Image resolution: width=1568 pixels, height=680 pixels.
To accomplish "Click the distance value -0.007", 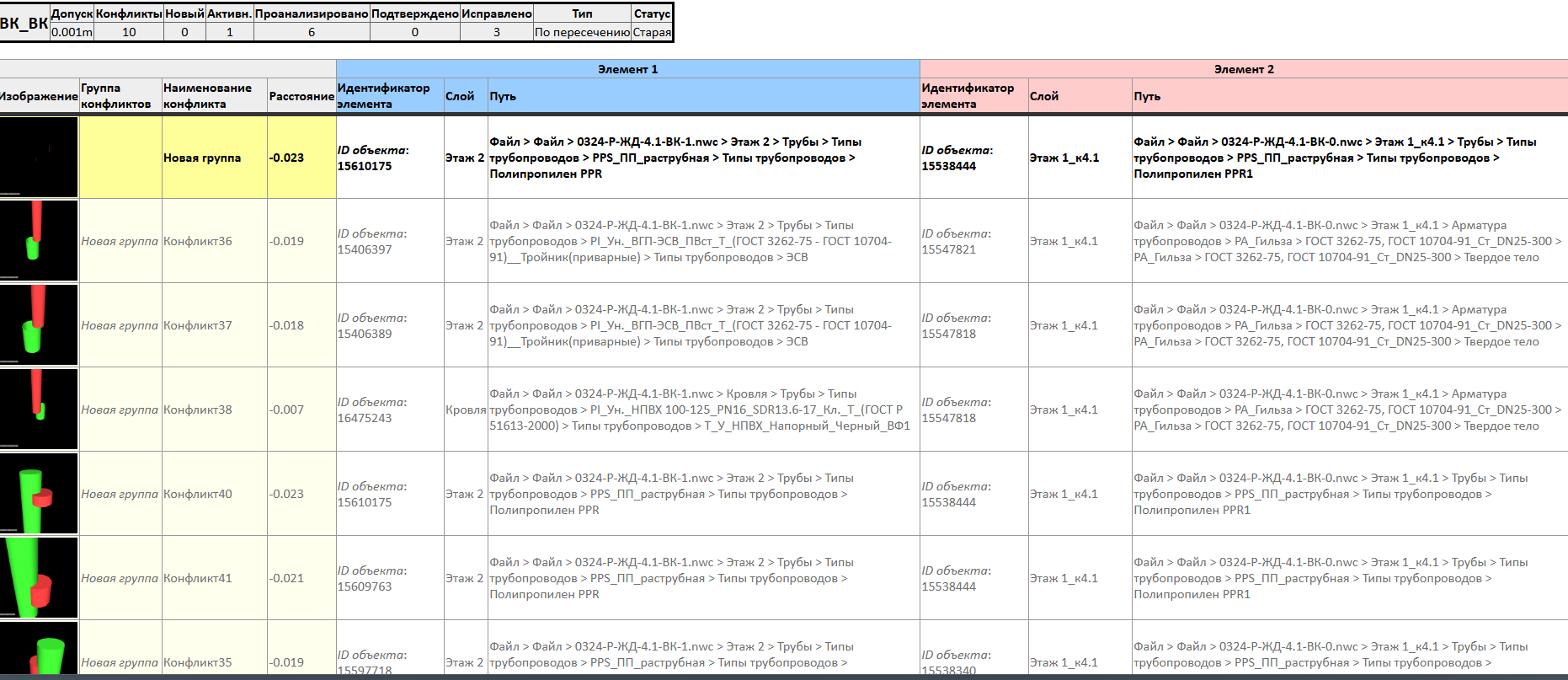I will pos(287,410).
